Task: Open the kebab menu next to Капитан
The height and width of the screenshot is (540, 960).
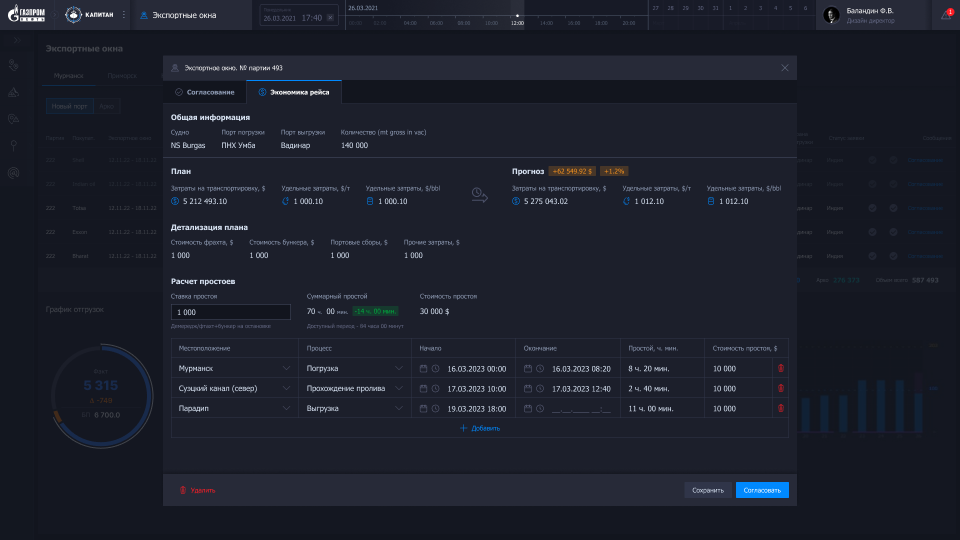Action: [124, 15]
